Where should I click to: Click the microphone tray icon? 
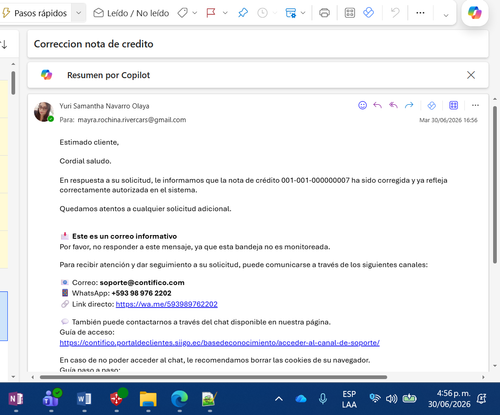[323, 399]
